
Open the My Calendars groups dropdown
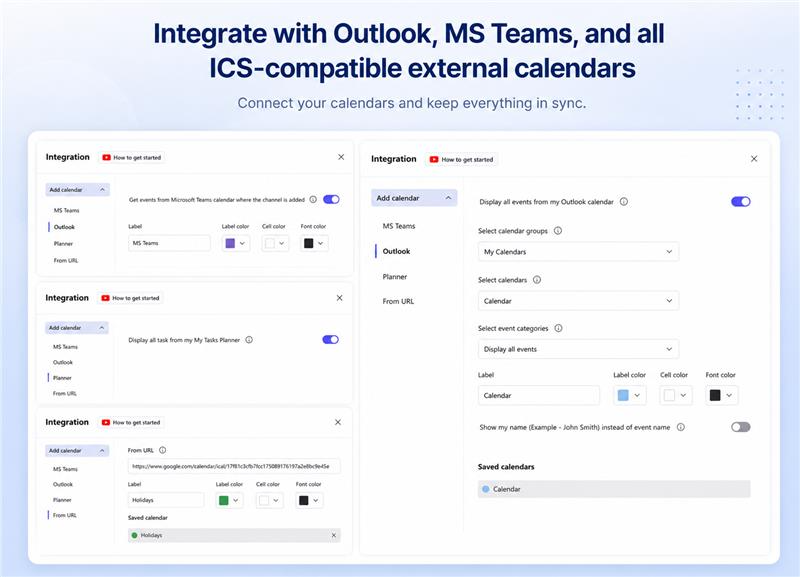tap(578, 252)
